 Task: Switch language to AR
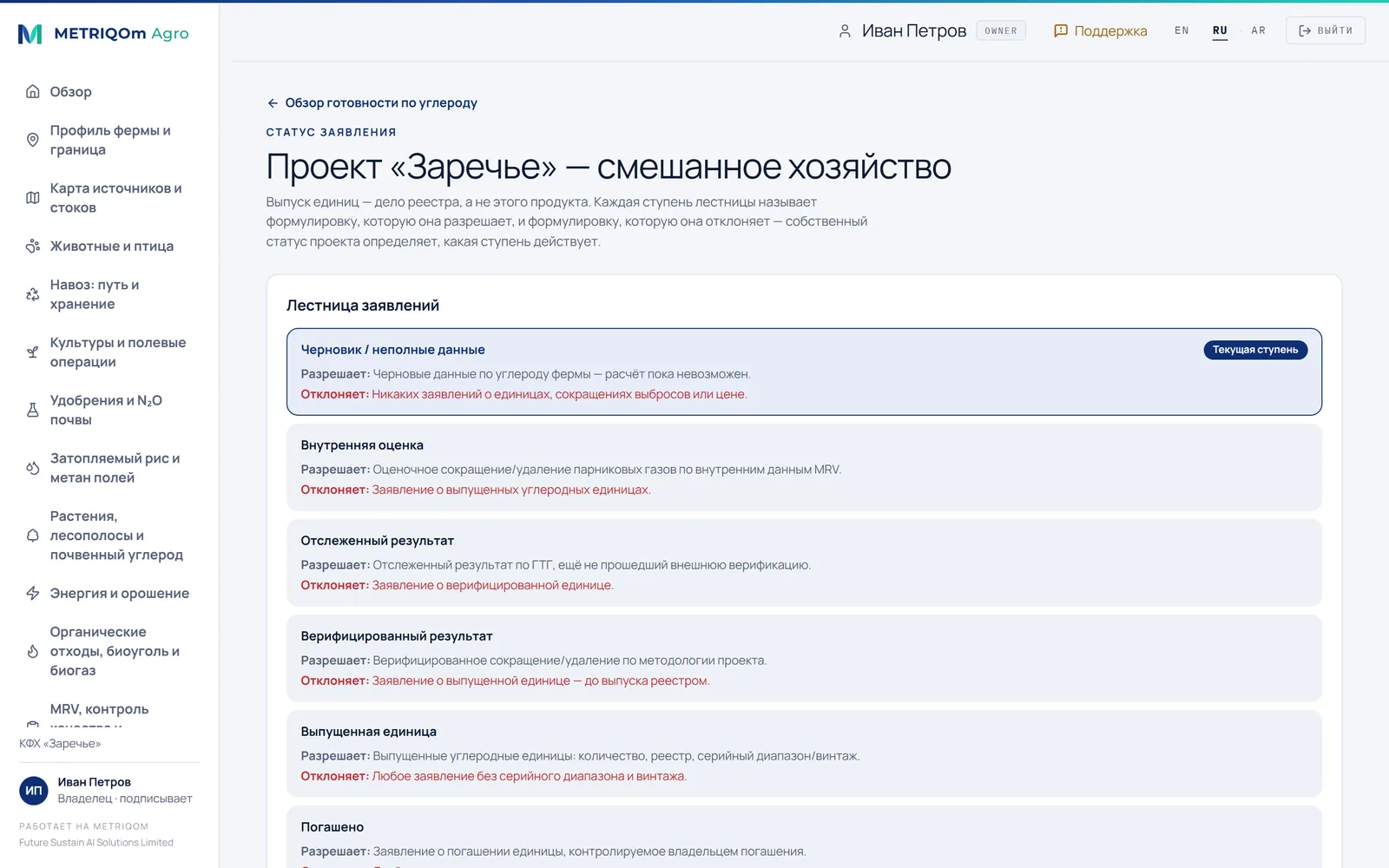pos(1258,30)
